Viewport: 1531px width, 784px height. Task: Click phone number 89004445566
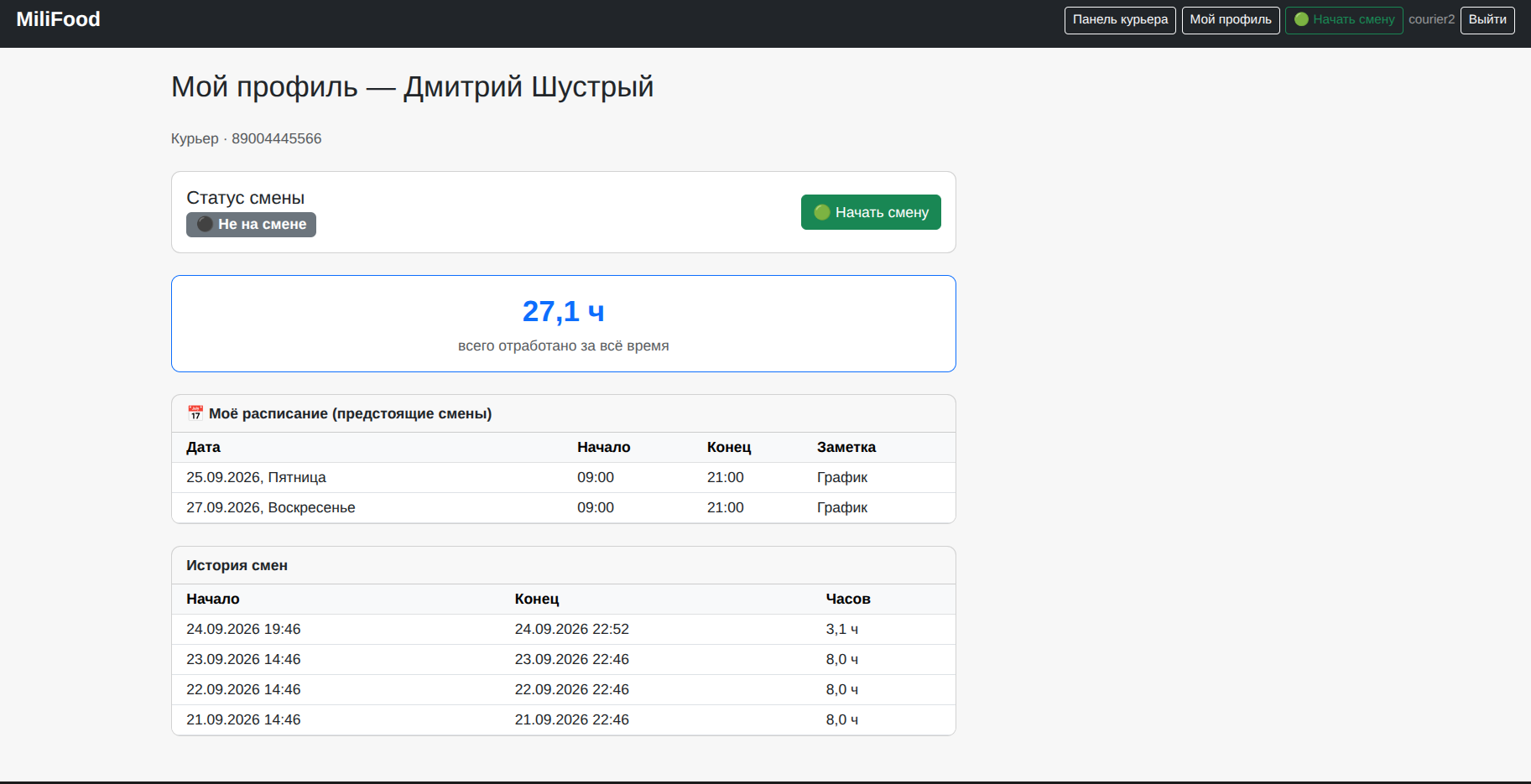(x=276, y=138)
